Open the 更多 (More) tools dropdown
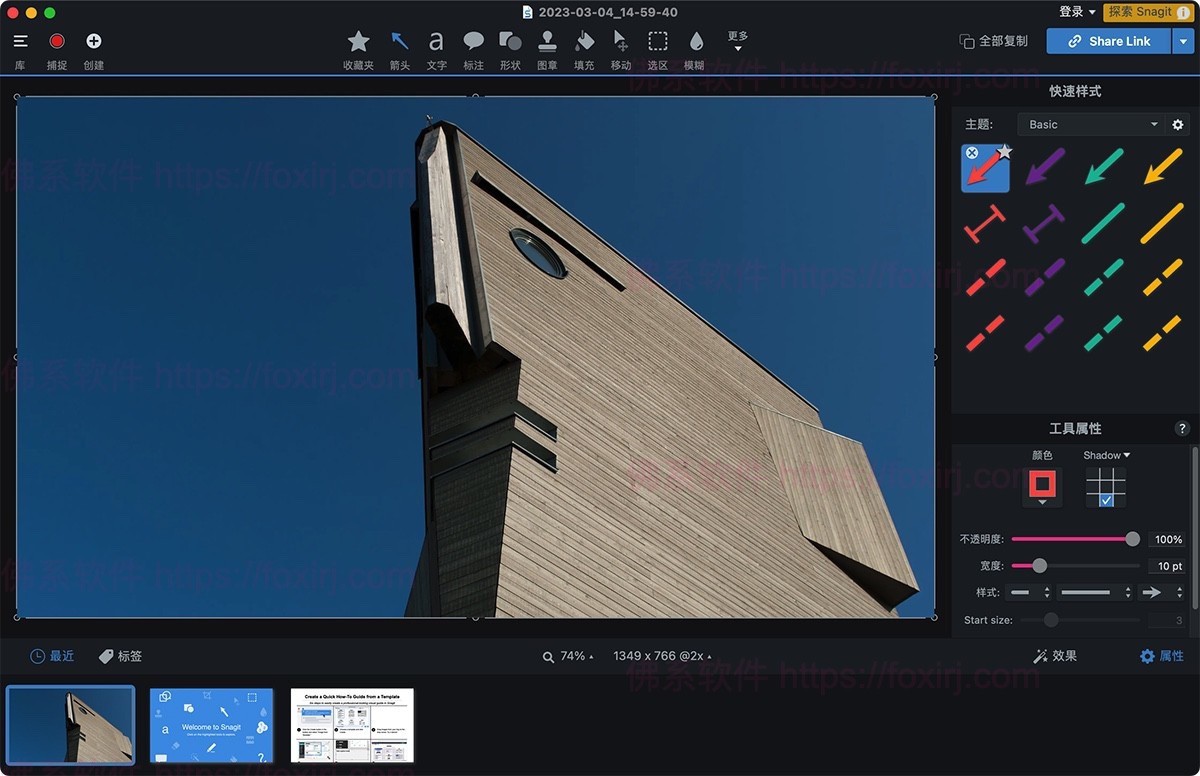This screenshot has height=776, width=1200. tap(737, 41)
